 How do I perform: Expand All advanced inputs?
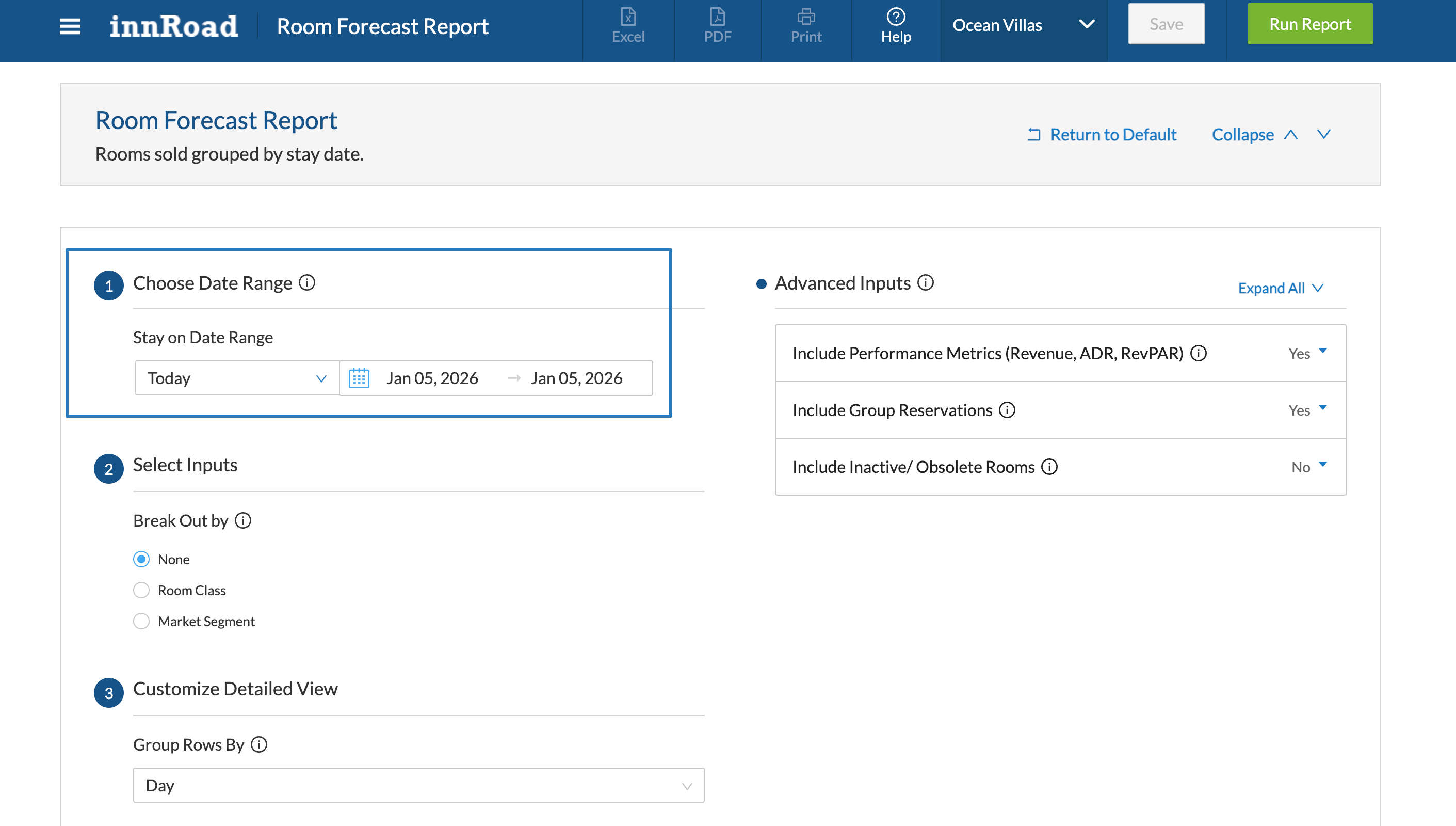(1280, 288)
